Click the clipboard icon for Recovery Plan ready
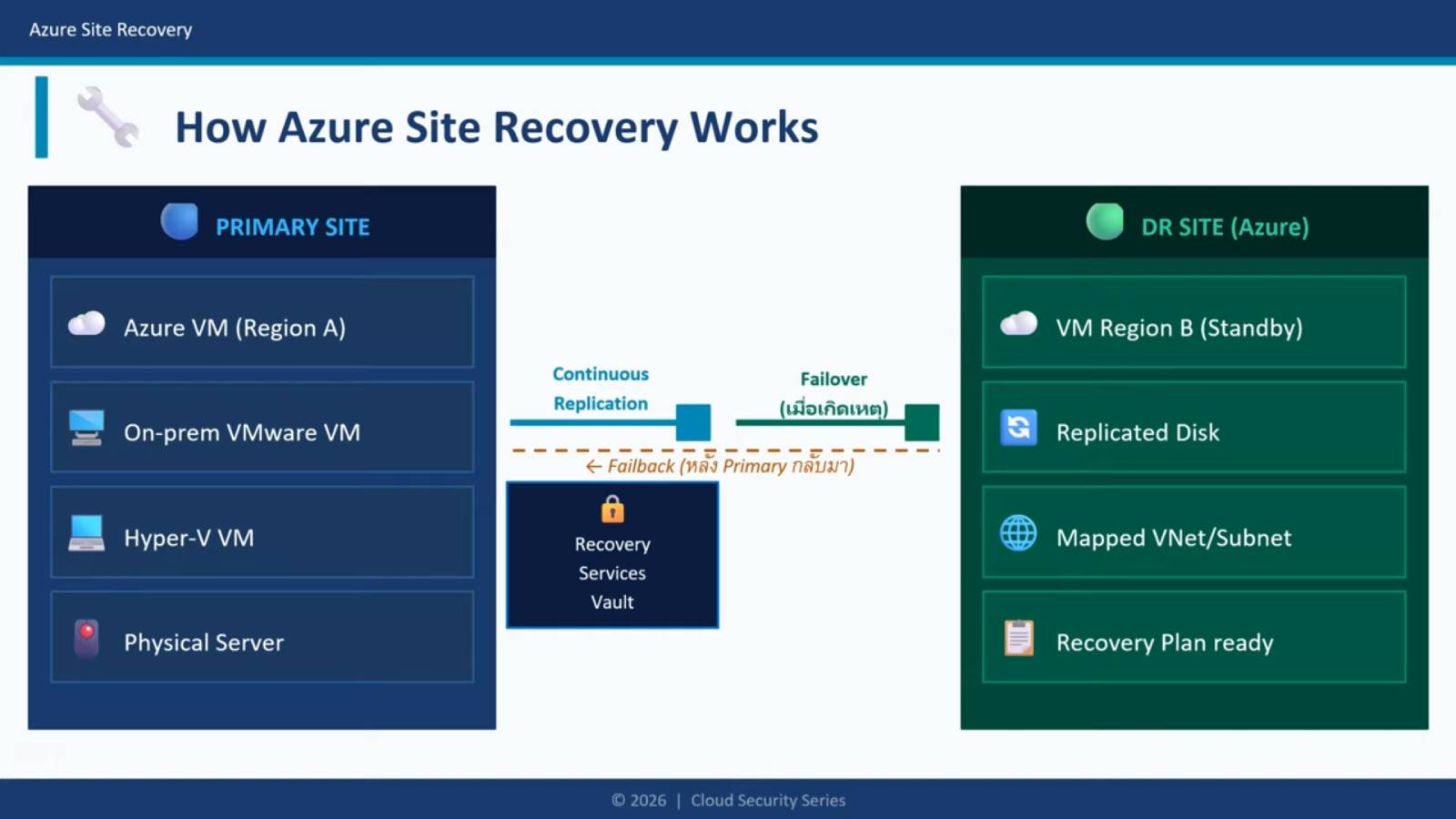The image size is (1456, 819). [x=1018, y=638]
